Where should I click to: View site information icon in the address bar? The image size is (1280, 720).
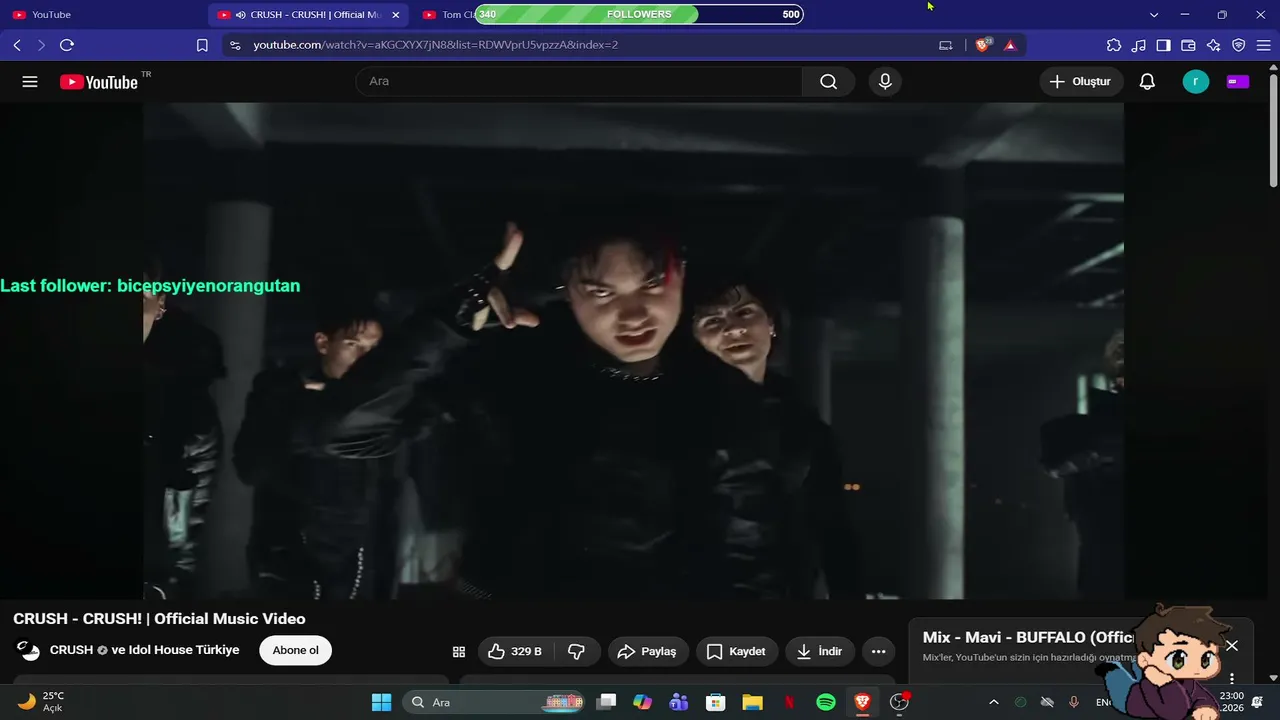[235, 45]
